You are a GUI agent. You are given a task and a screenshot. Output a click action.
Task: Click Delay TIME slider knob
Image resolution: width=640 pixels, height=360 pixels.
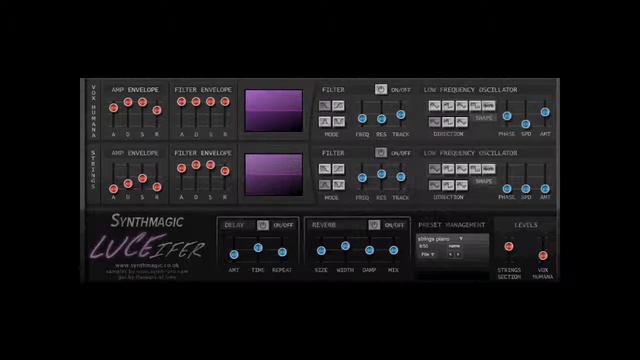[258, 247]
